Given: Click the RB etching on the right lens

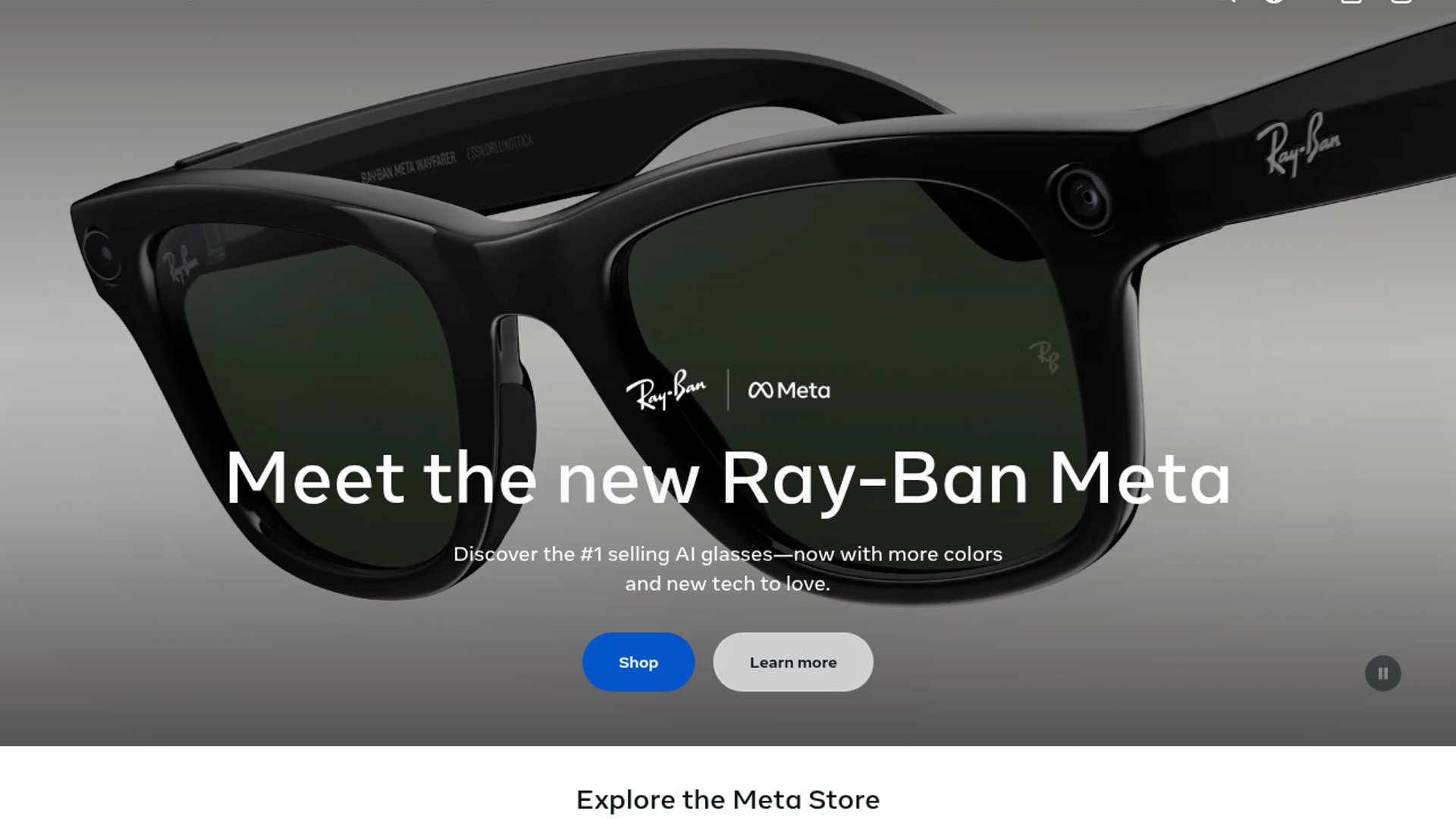Looking at the screenshot, I should click(1044, 356).
